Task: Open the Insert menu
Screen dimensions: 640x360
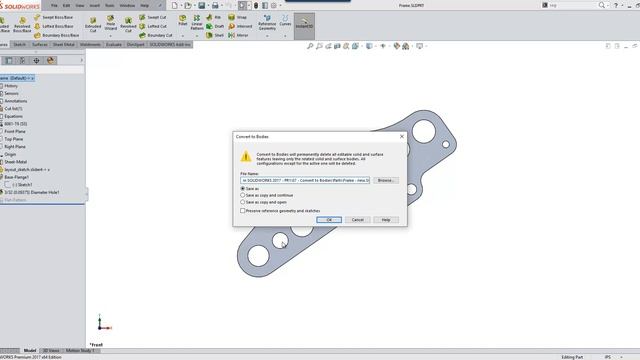Action: click(95, 6)
